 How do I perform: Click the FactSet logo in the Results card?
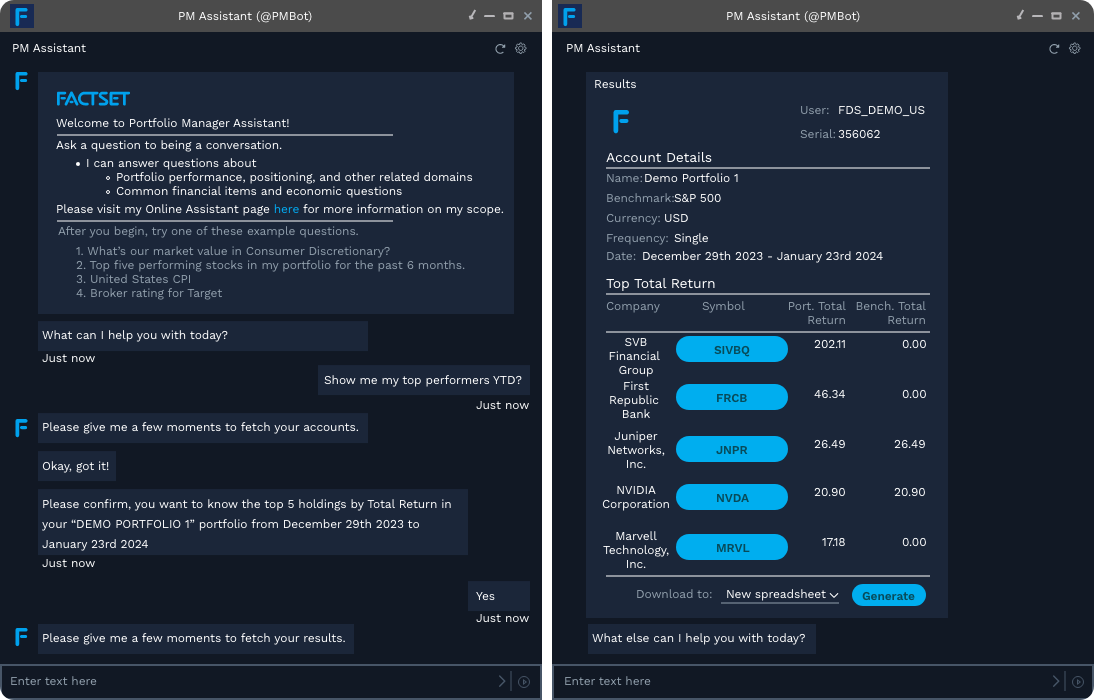pos(621,121)
